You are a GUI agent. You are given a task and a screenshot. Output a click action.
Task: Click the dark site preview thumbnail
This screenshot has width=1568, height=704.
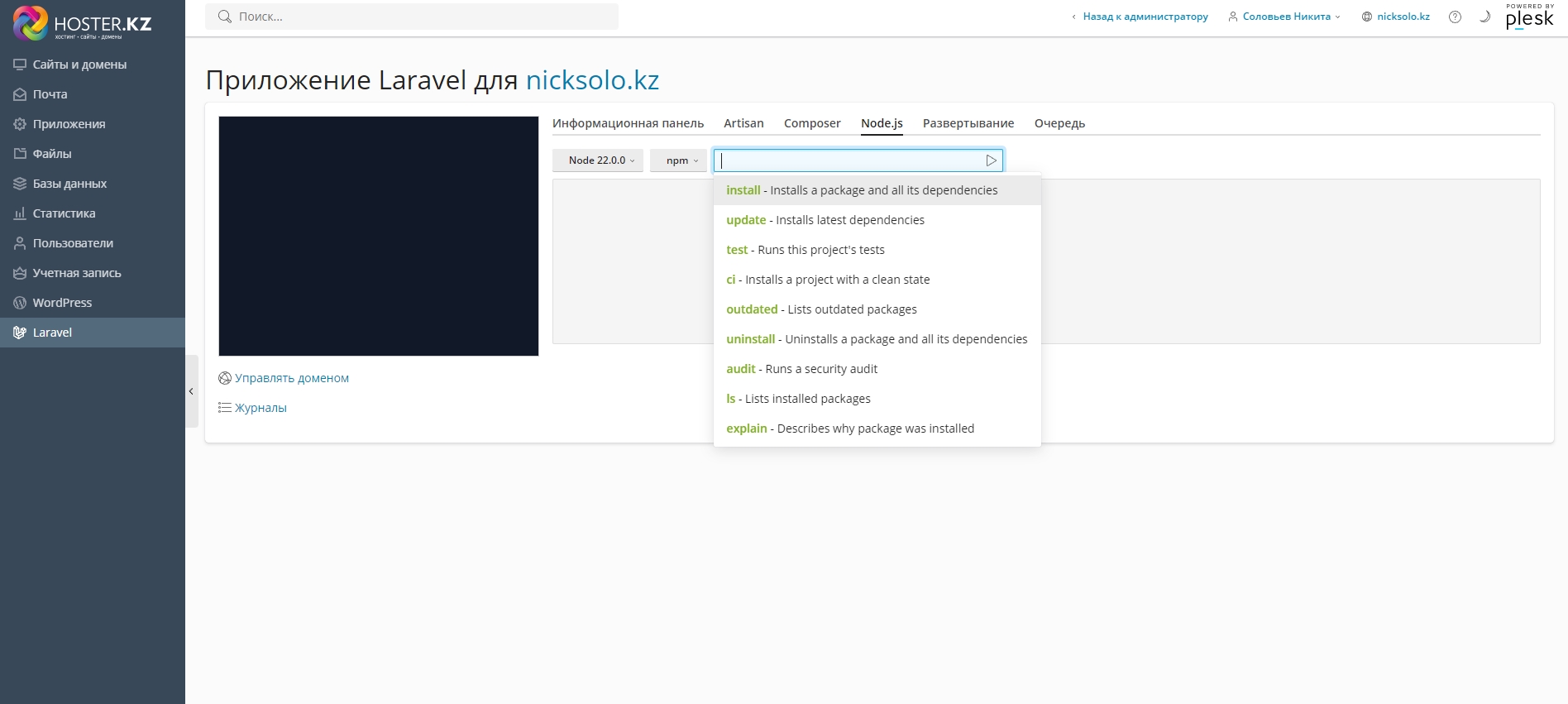[379, 237]
